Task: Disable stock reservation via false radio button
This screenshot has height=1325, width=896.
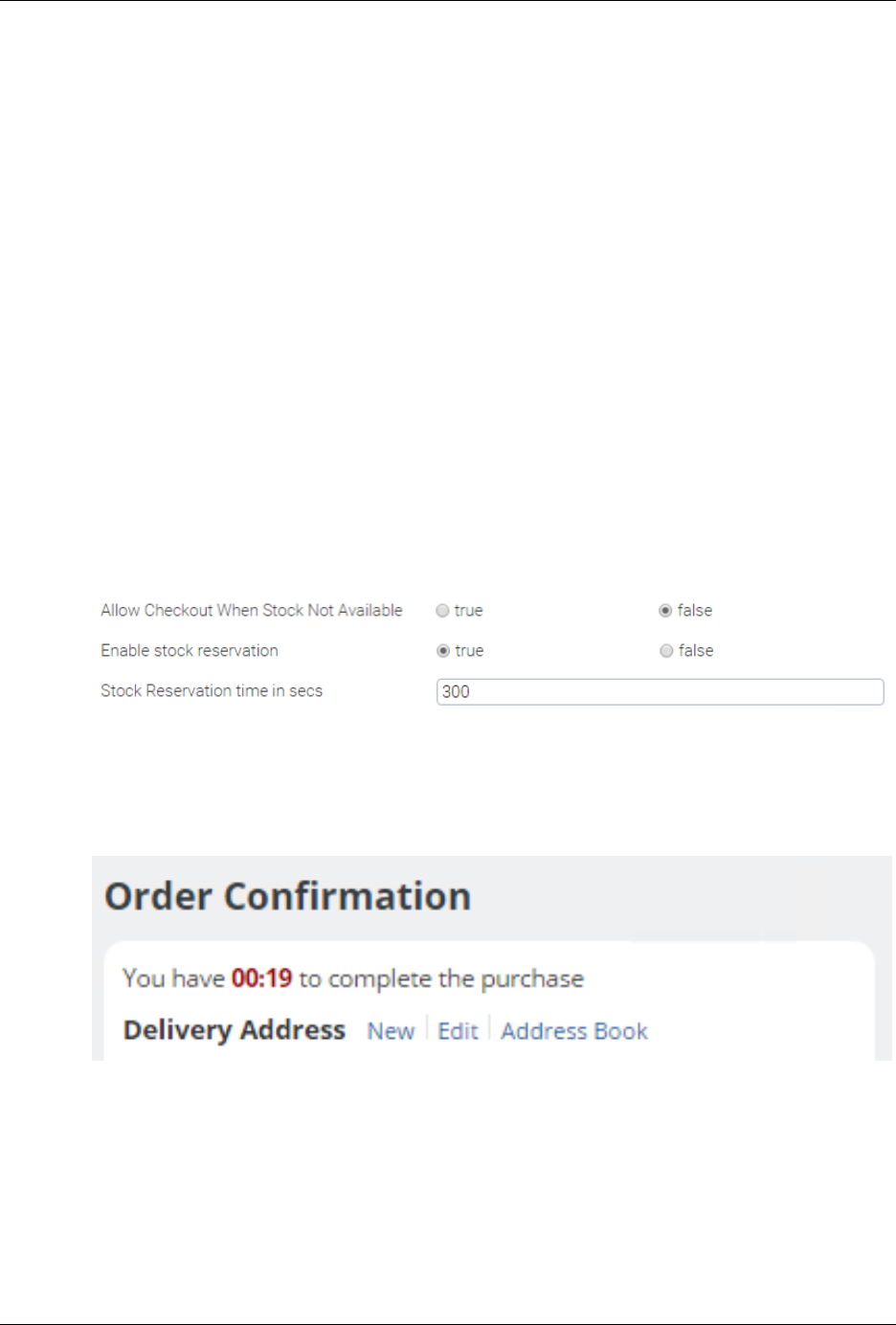Action: click(x=666, y=651)
